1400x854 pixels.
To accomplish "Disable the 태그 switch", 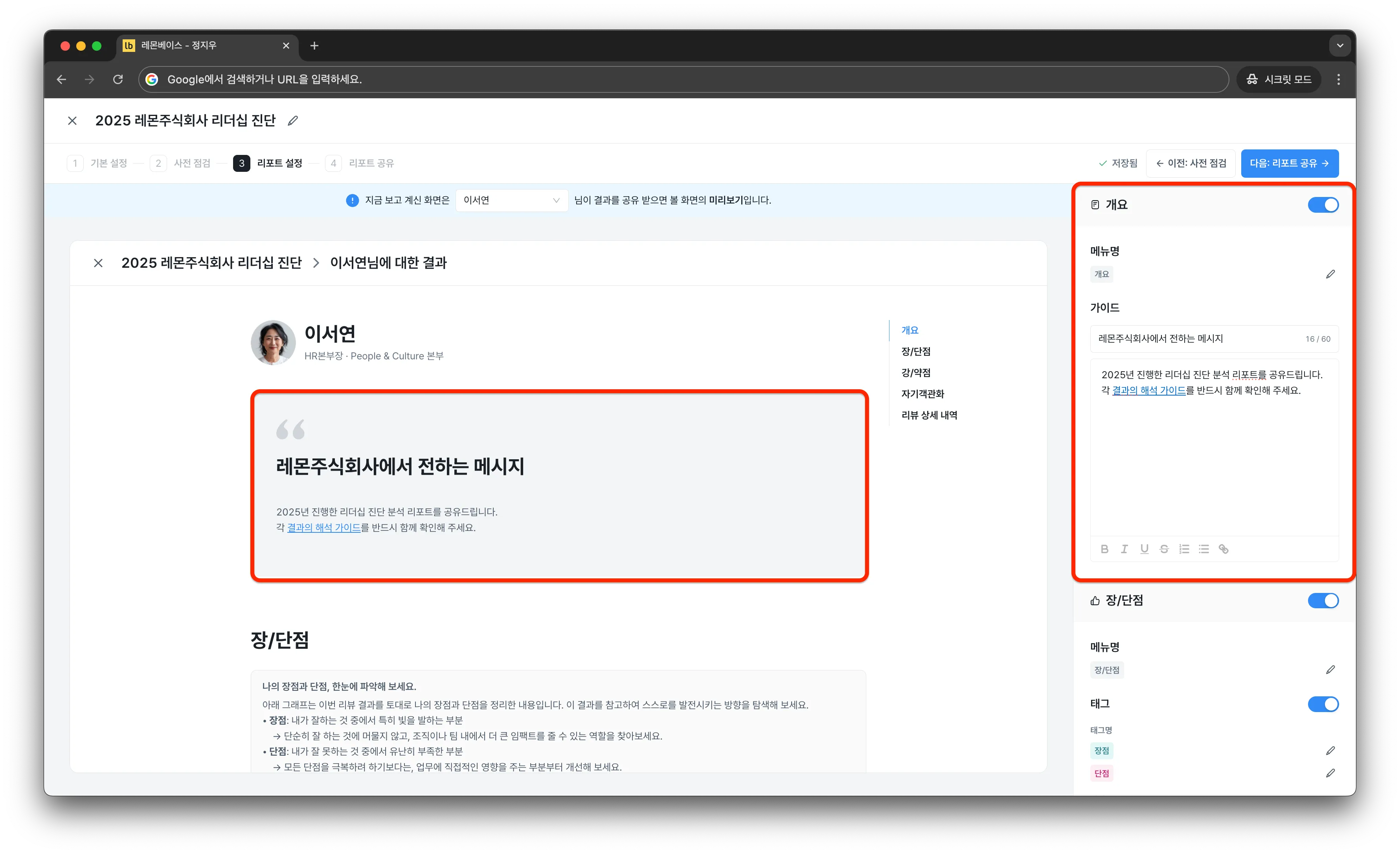I will tap(1323, 704).
